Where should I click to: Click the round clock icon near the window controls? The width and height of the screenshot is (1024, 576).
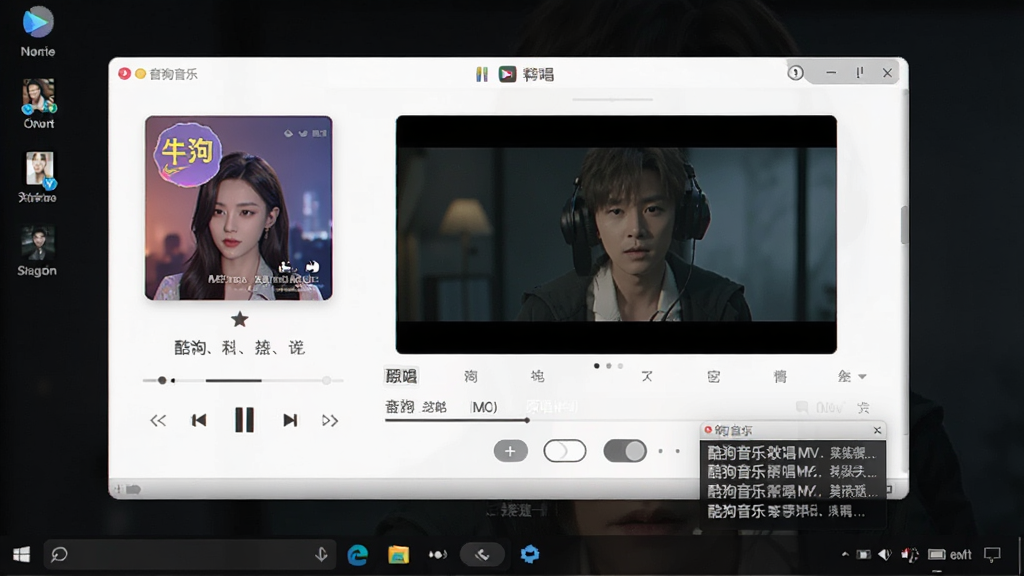795,73
